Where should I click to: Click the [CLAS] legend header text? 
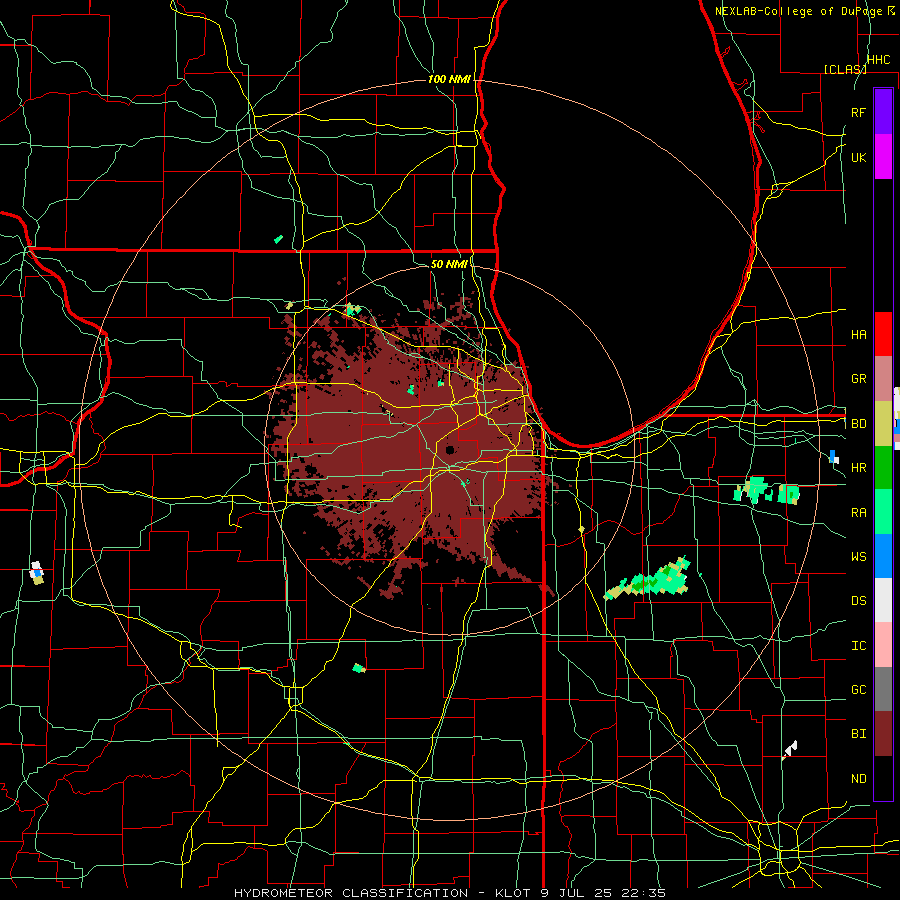[845, 69]
